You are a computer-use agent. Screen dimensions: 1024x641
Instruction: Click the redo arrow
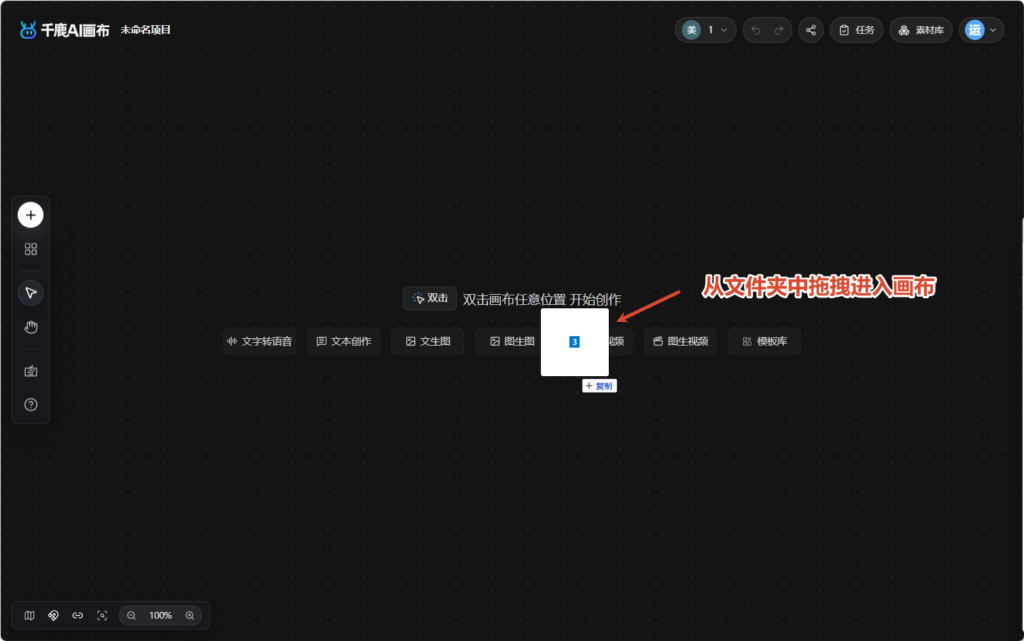click(x=778, y=30)
